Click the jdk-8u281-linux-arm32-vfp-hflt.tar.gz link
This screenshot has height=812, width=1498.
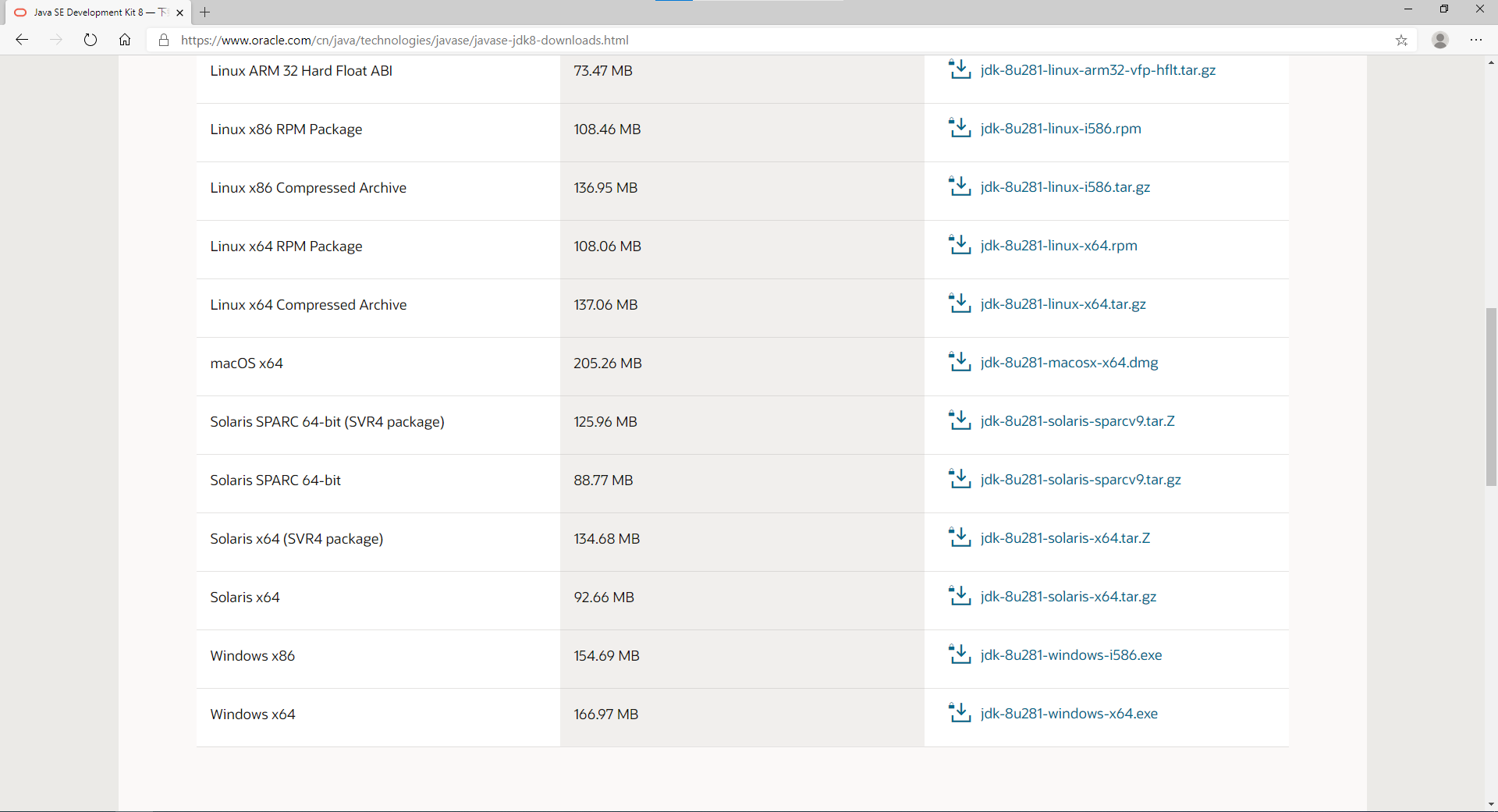[1098, 70]
